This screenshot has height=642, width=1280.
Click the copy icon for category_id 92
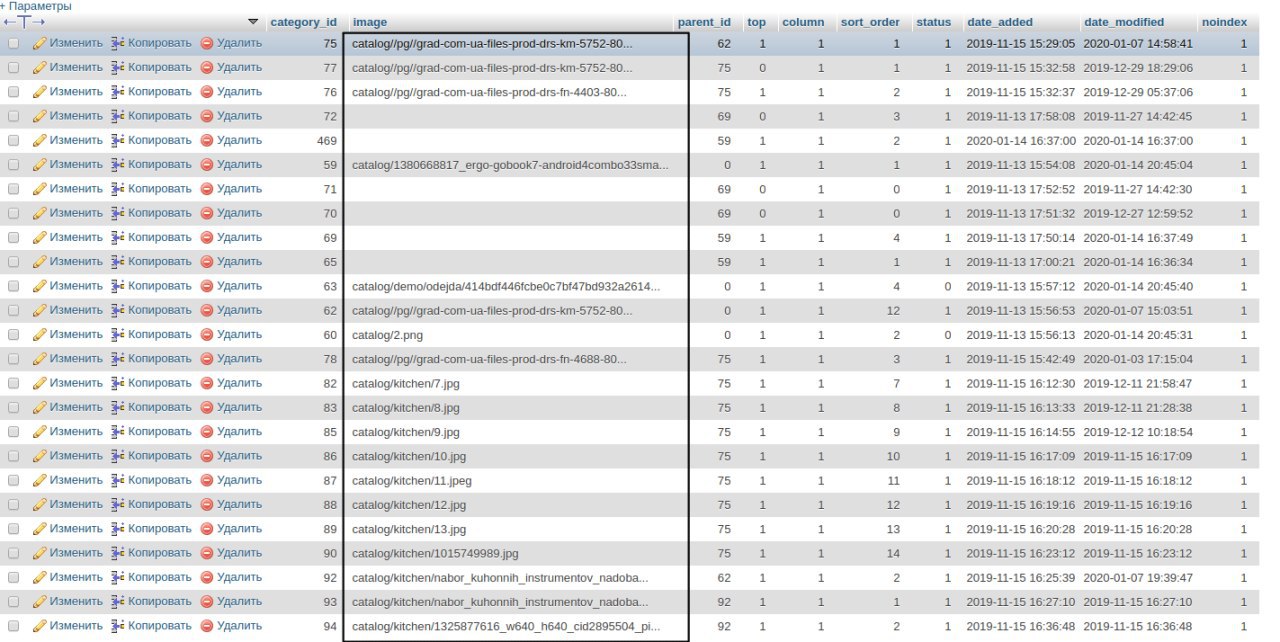tap(118, 577)
